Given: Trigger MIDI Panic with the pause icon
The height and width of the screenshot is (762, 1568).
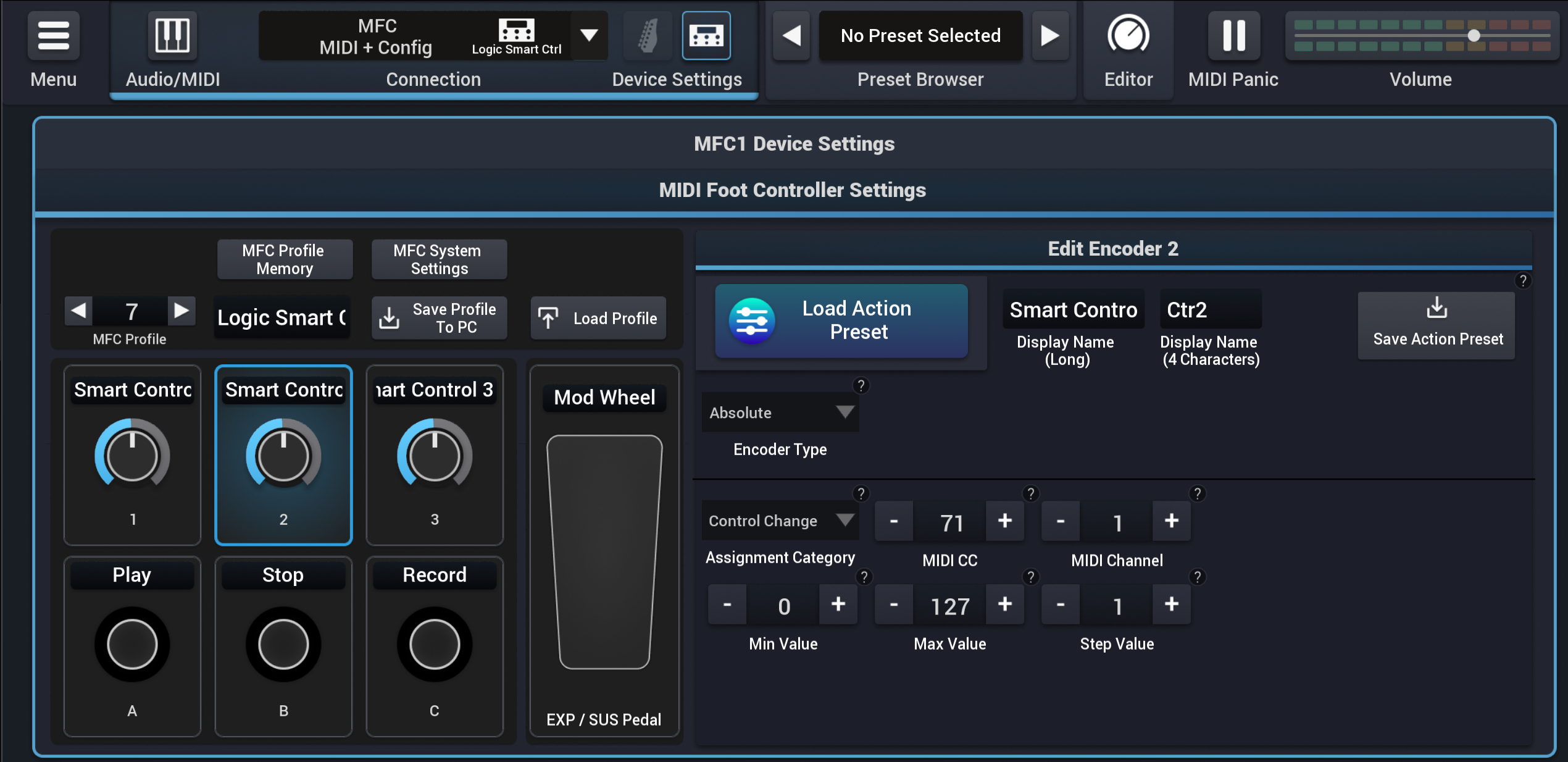Looking at the screenshot, I should coord(1233,35).
